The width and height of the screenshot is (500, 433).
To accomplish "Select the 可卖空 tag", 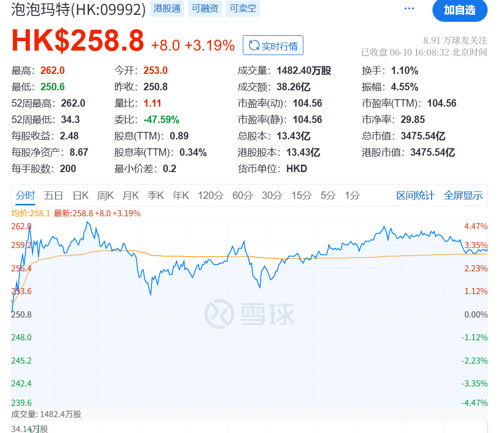I will [x=243, y=8].
